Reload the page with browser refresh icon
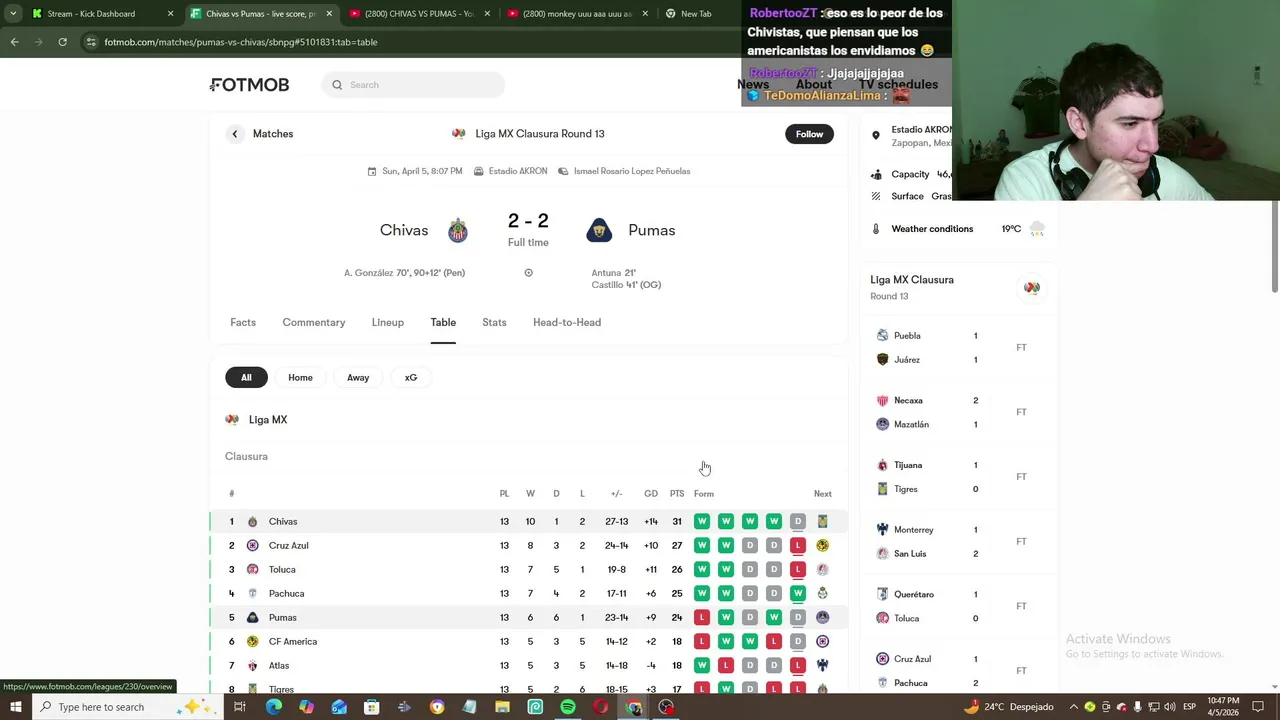 pyautogui.click(x=62, y=42)
